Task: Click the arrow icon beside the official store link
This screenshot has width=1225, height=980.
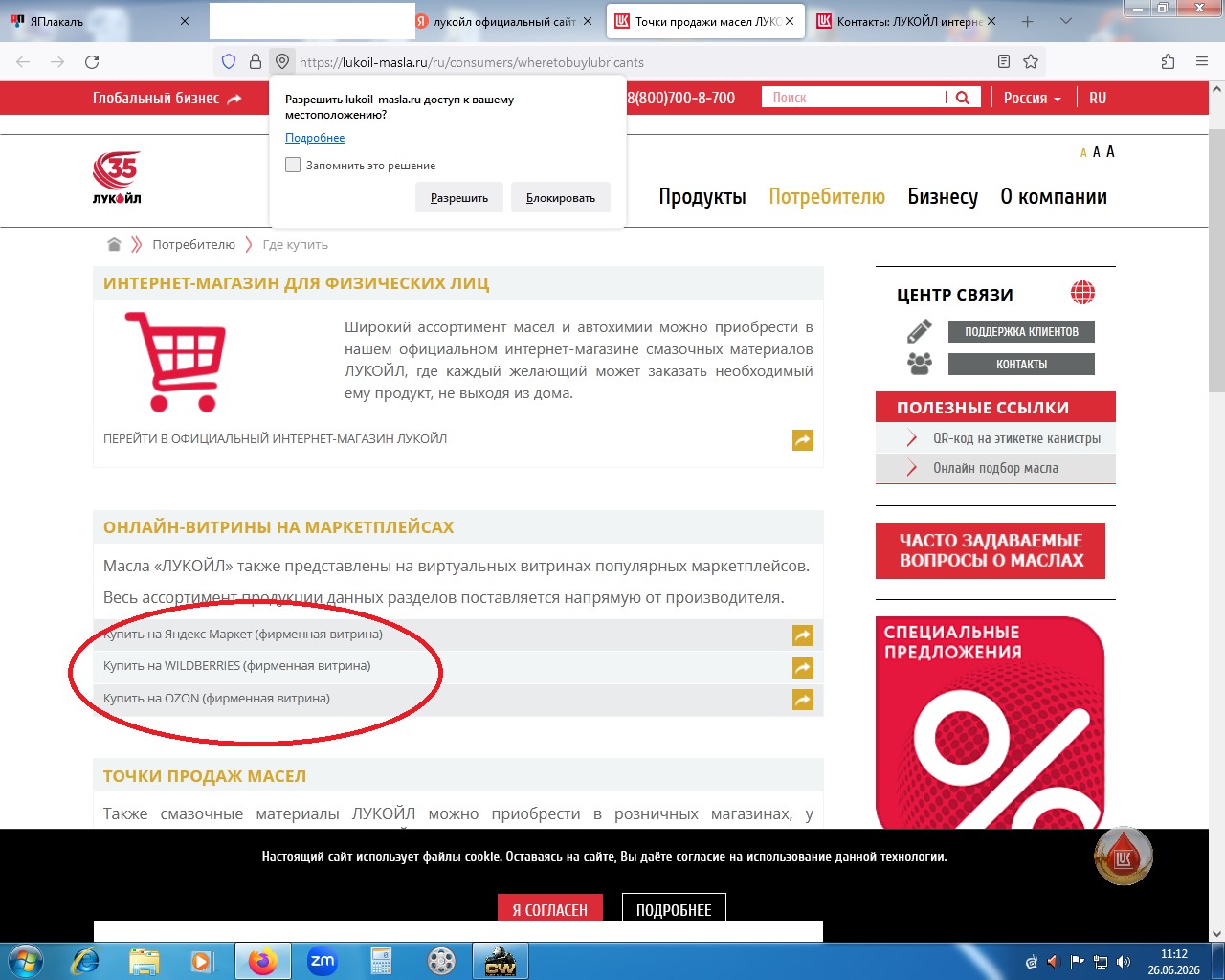Action: click(803, 440)
